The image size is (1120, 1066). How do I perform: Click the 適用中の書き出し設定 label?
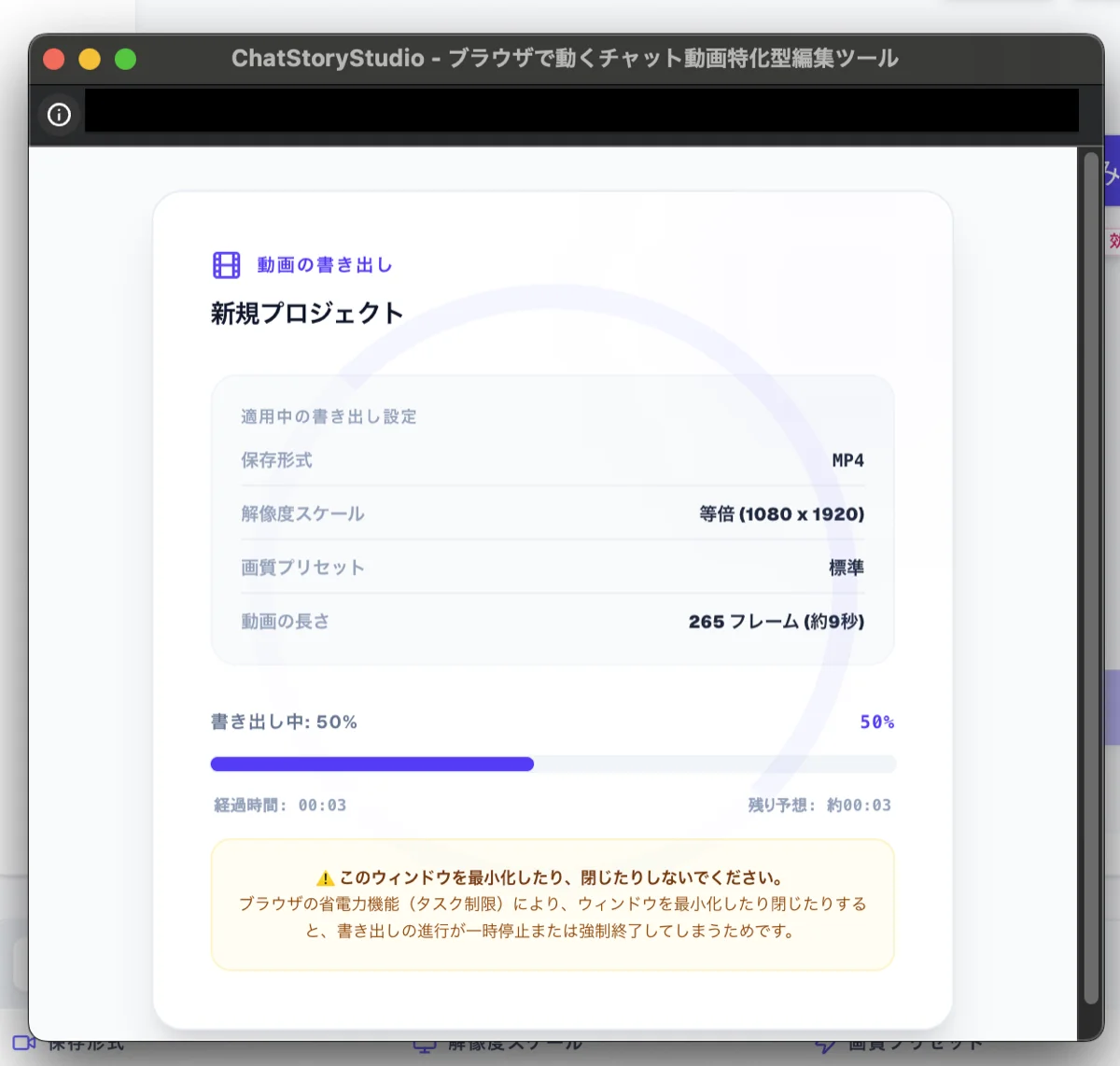[329, 416]
